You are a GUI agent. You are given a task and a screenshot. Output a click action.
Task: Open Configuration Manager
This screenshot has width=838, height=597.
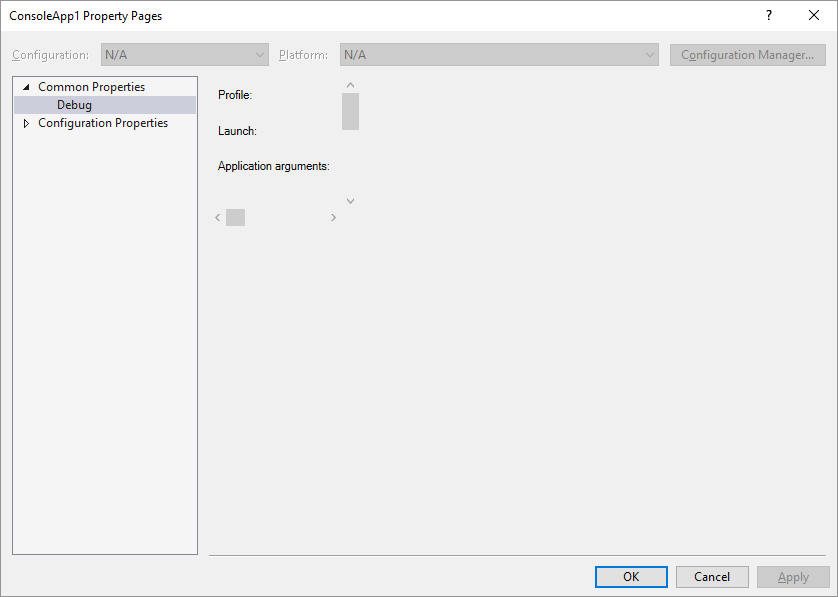748,55
